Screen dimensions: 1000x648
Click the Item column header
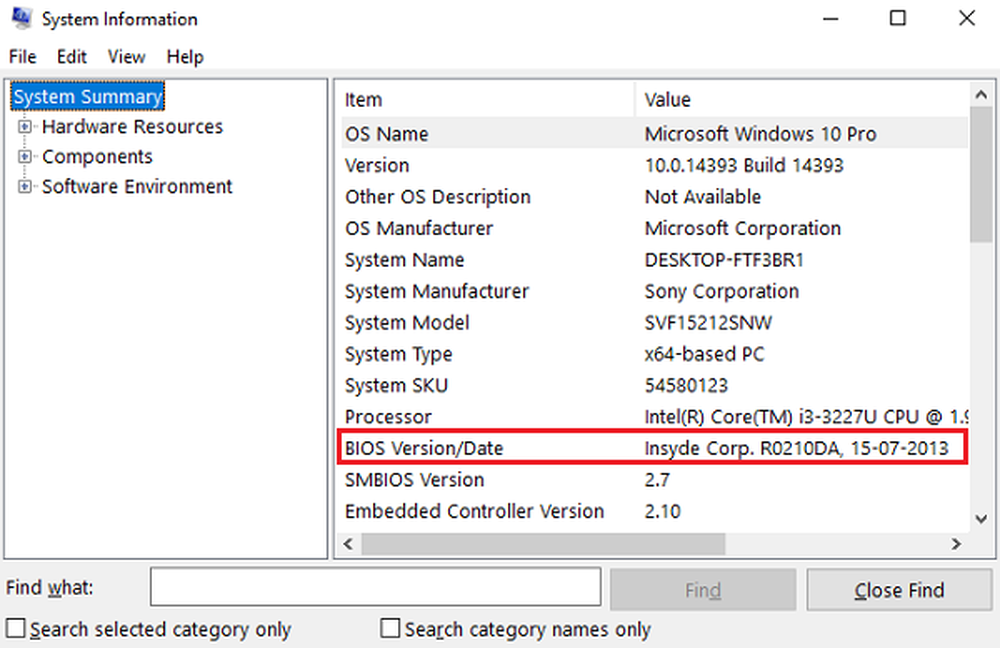coord(485,100)
